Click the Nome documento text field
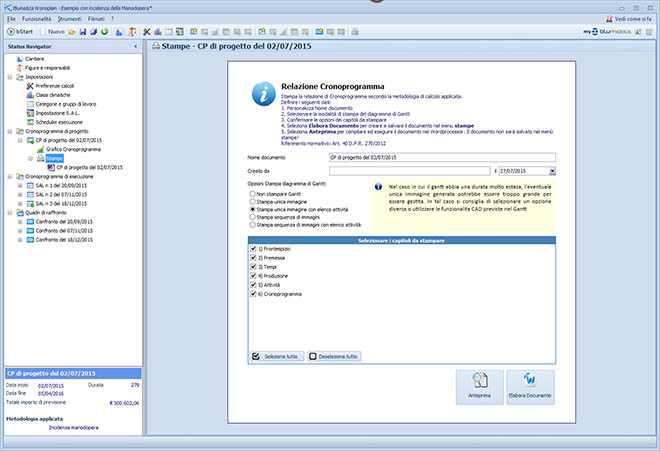The width and height of the screenshot is (660, 451). coord(441,157)
